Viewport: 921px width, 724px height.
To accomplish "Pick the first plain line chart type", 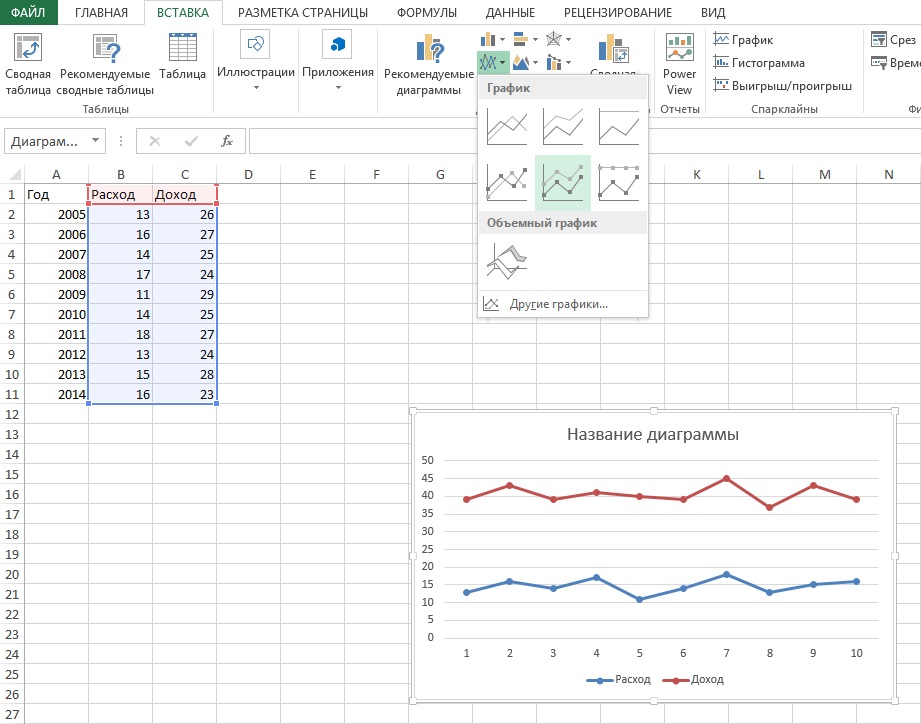I will tap(507, 127).
